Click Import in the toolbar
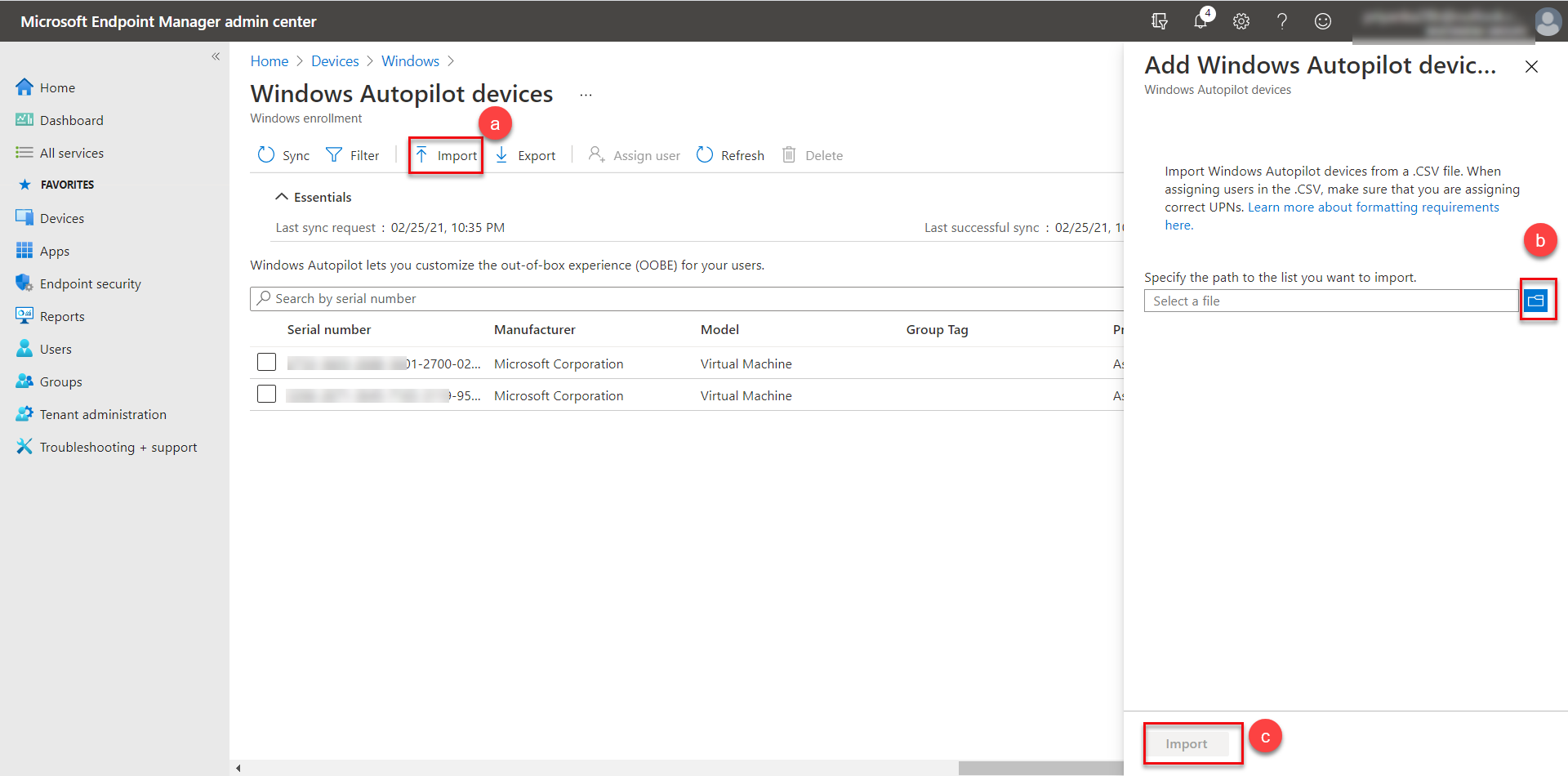The height and width of the screenshot is (776, 1568). 446,155
